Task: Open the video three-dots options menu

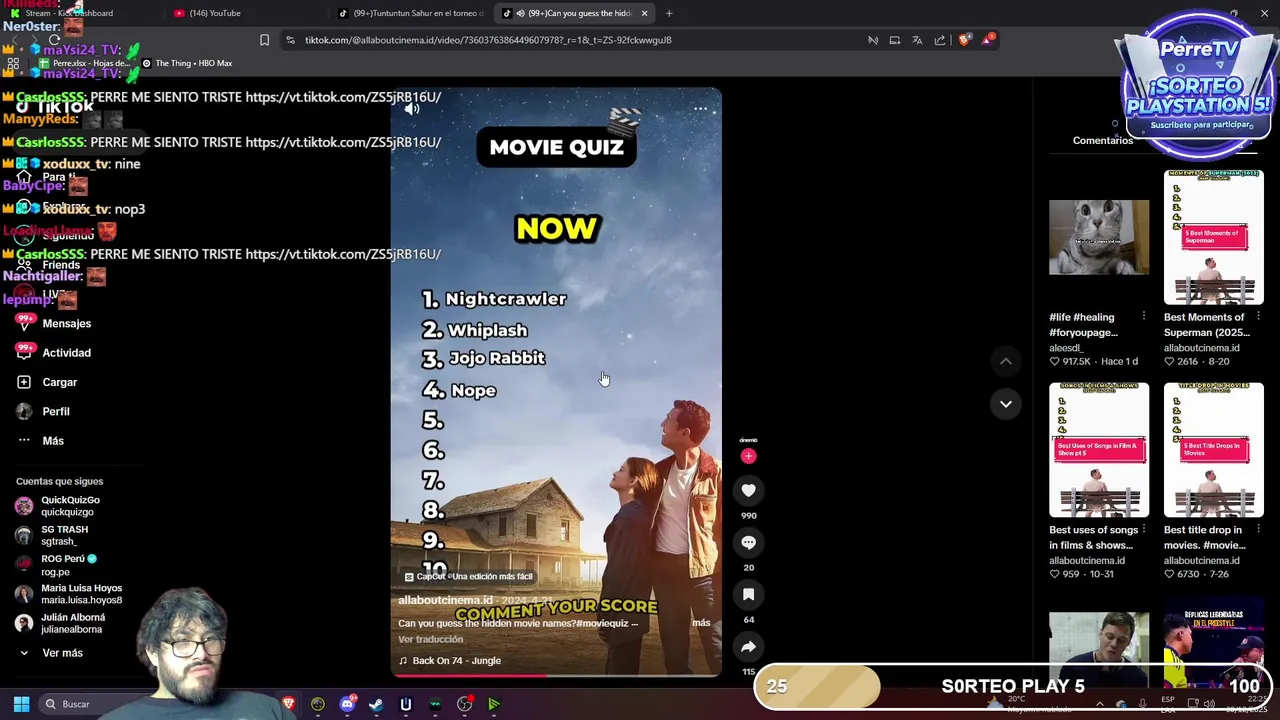Action: pyautogui.click(x=700, y=109)
